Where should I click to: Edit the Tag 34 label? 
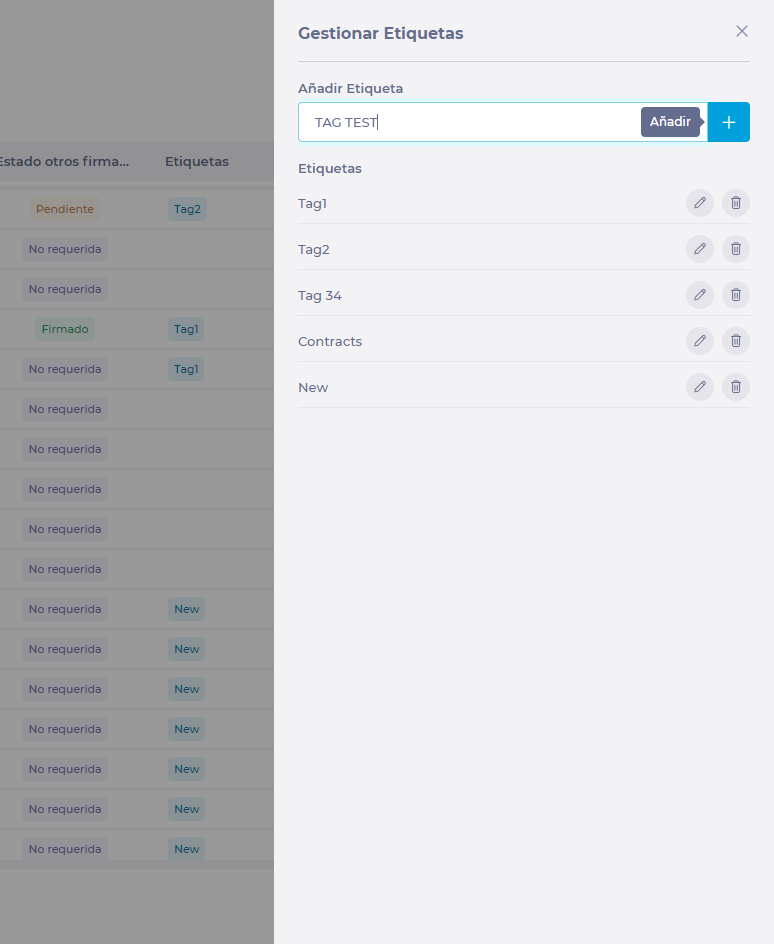coord(700,295)
